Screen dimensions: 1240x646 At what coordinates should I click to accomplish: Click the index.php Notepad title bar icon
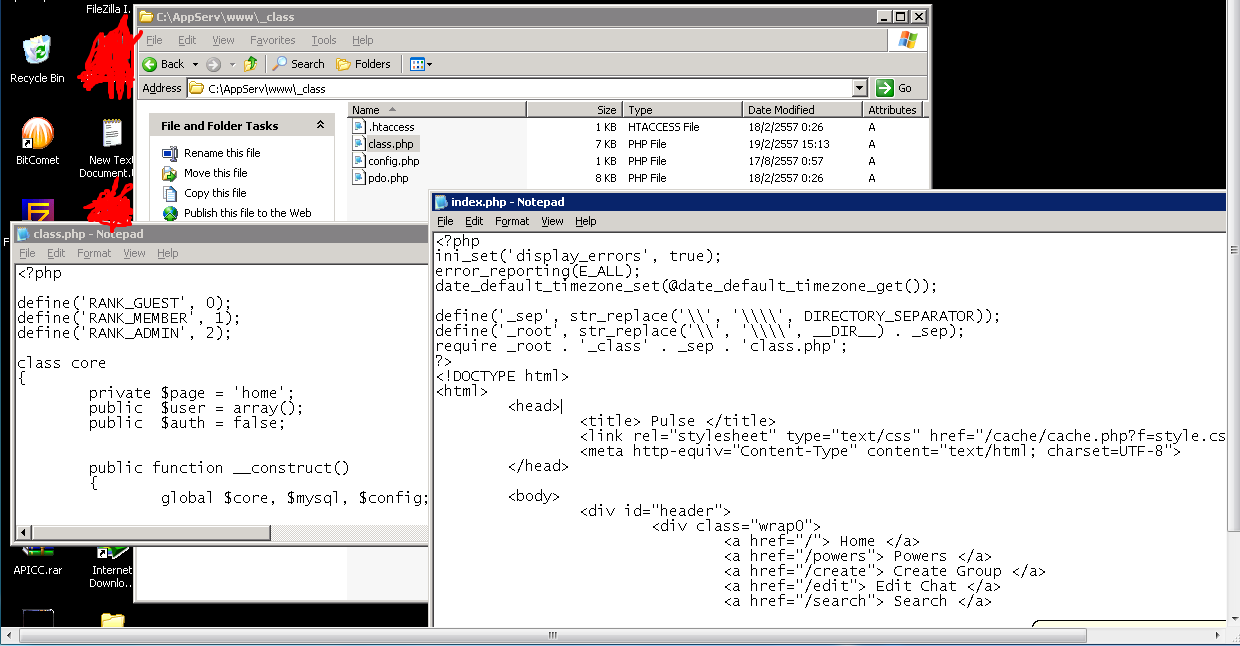pos(441,202)
